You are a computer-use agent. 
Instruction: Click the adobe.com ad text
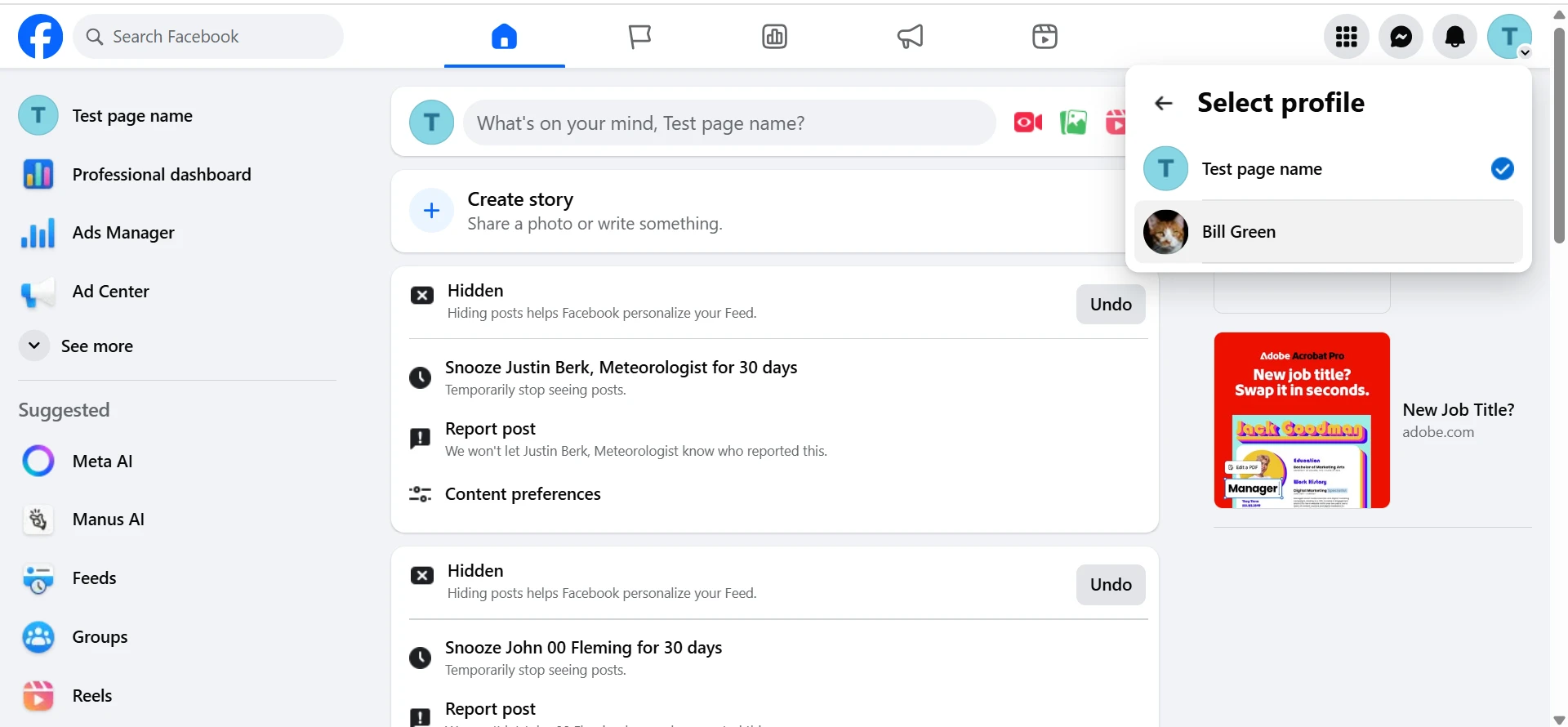(1438, 432)
